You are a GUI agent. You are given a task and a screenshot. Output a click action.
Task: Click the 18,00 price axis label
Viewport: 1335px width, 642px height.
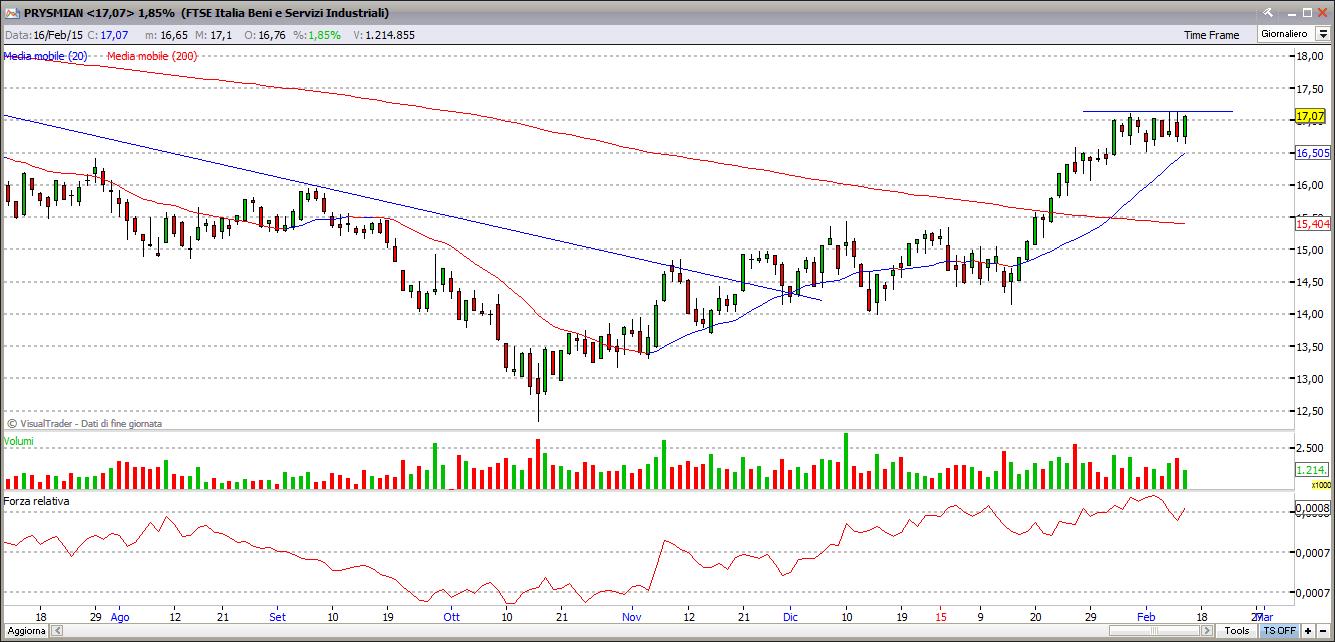click(x=1309, y=57)
